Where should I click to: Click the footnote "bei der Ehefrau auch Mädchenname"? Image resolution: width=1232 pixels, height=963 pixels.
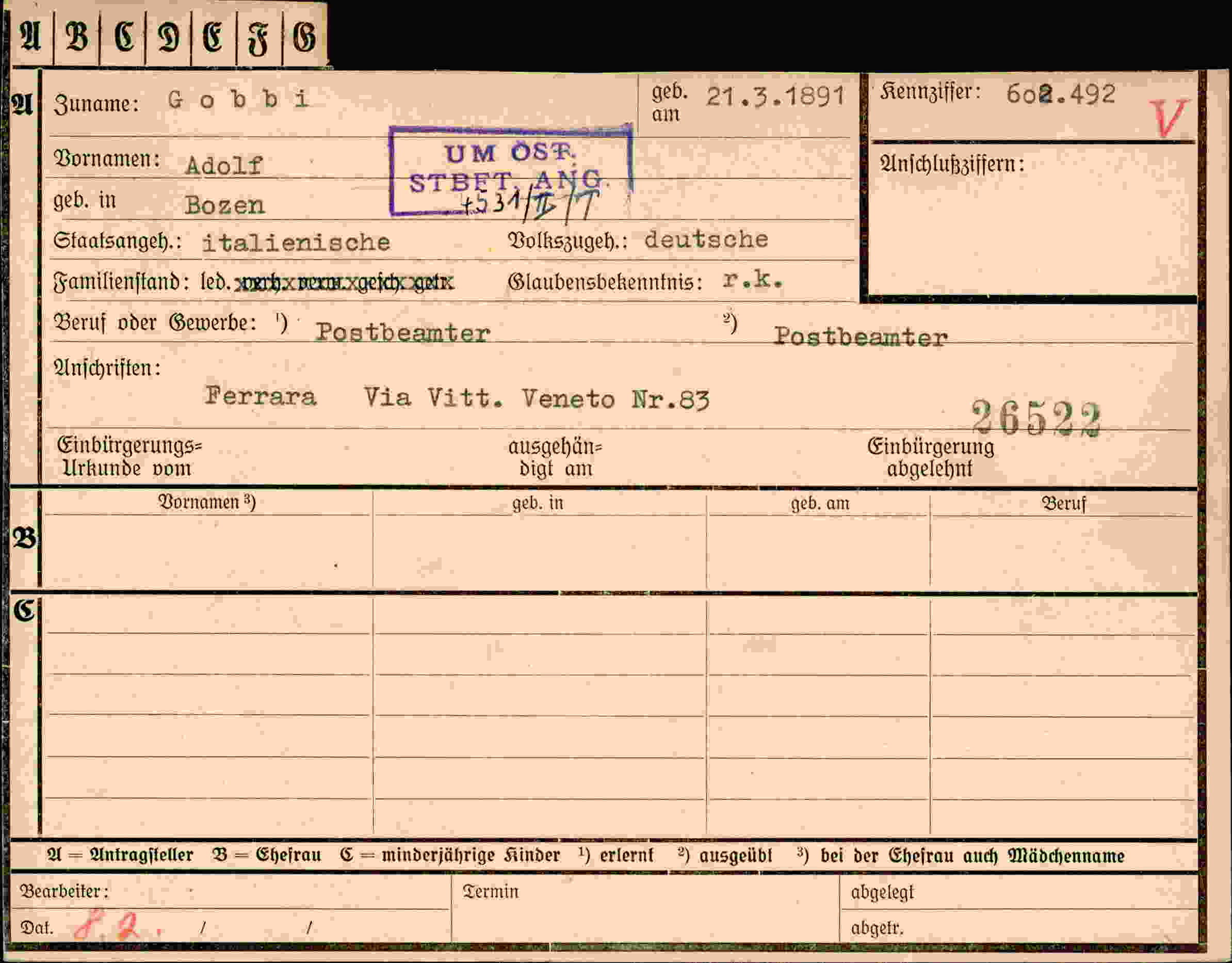[972, 856]
